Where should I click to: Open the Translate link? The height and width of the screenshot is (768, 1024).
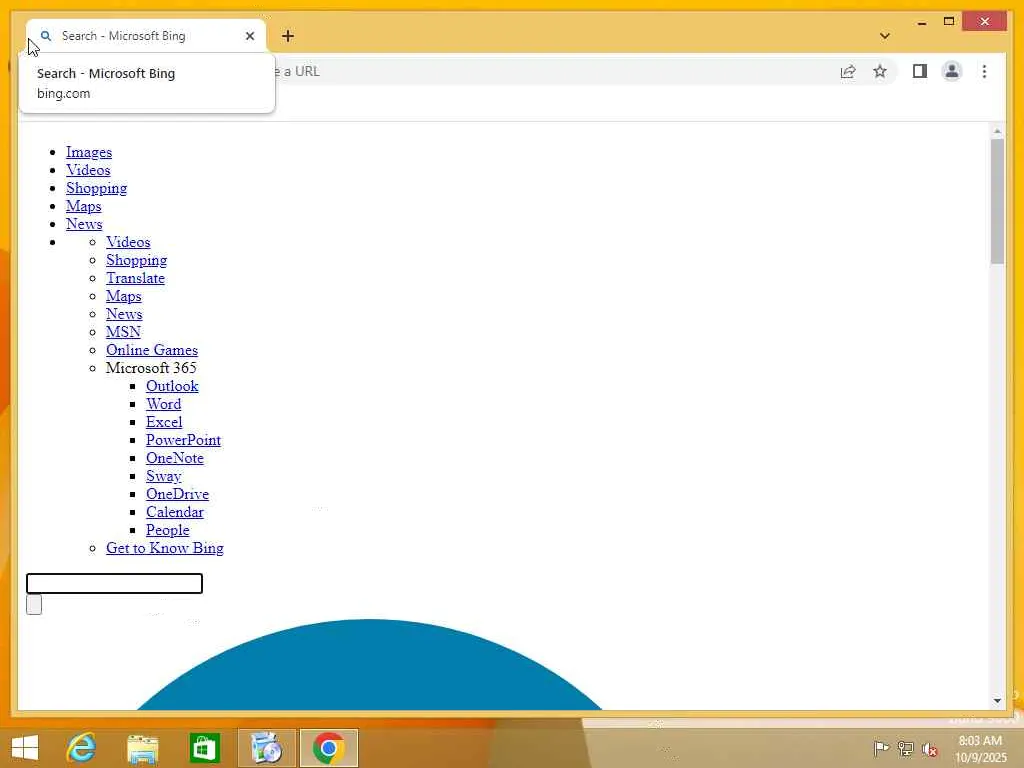click(x=135, y=278)
